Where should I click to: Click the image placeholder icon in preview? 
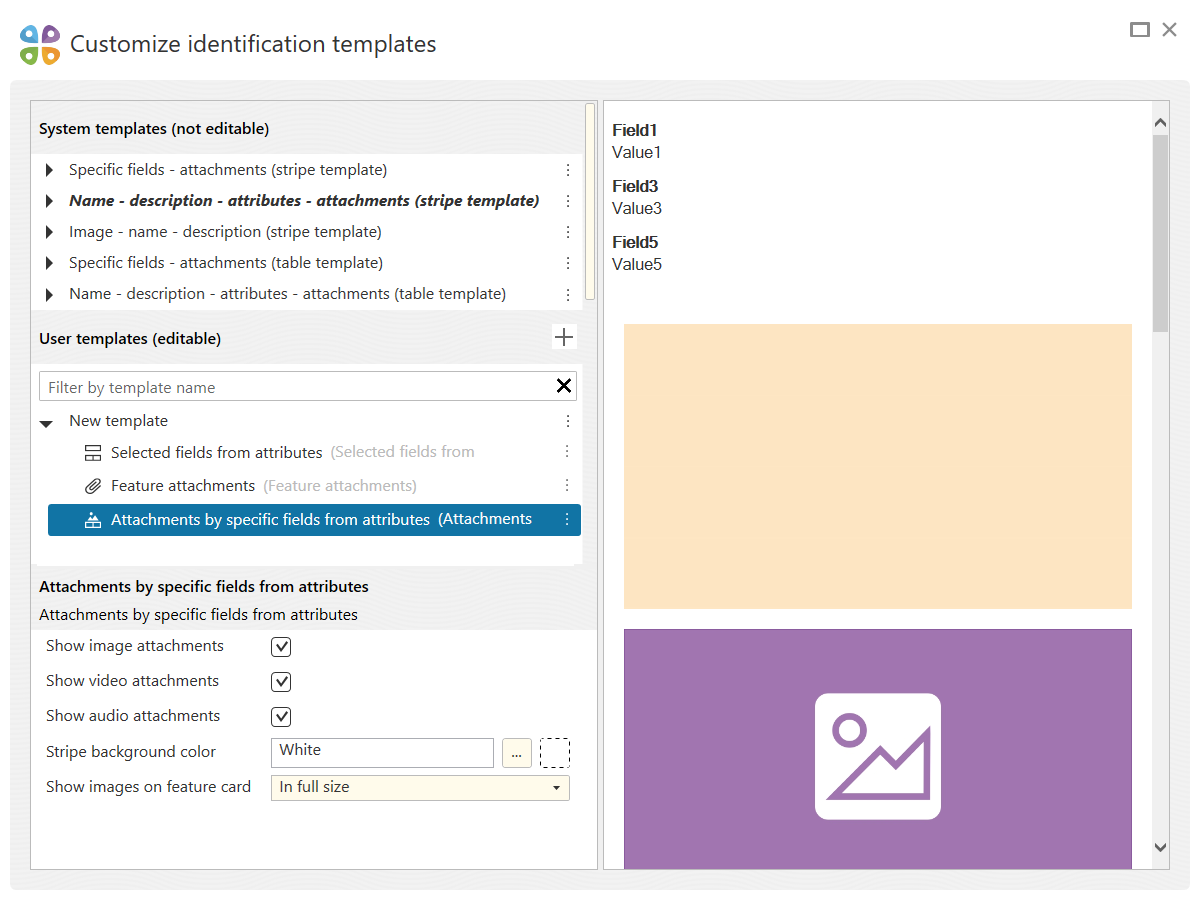point(878,756)
